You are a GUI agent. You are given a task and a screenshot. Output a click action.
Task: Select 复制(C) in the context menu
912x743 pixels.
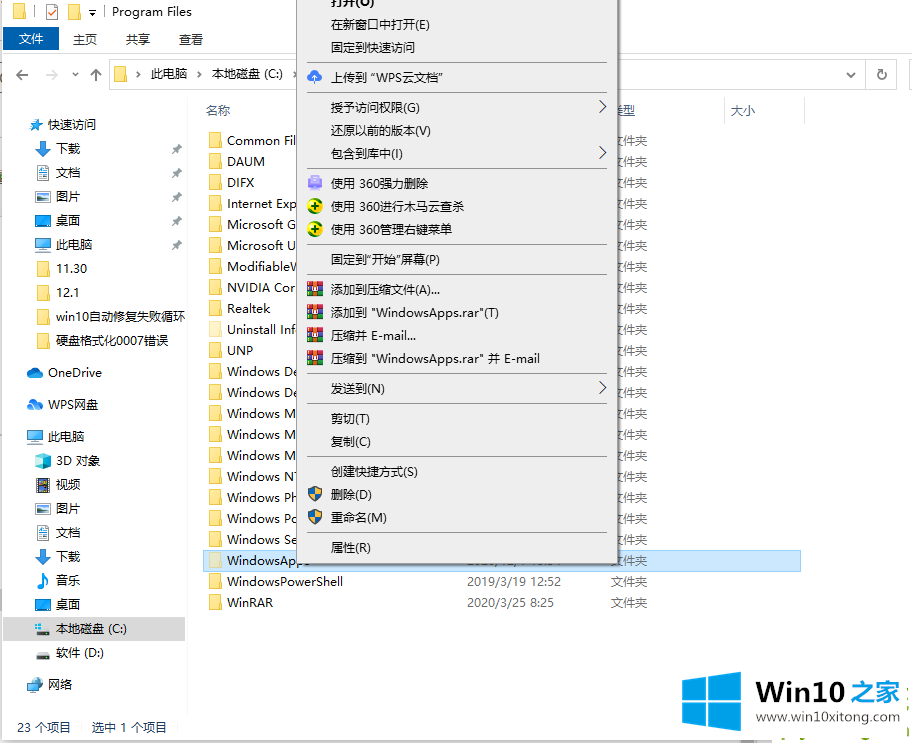point(350,441)
